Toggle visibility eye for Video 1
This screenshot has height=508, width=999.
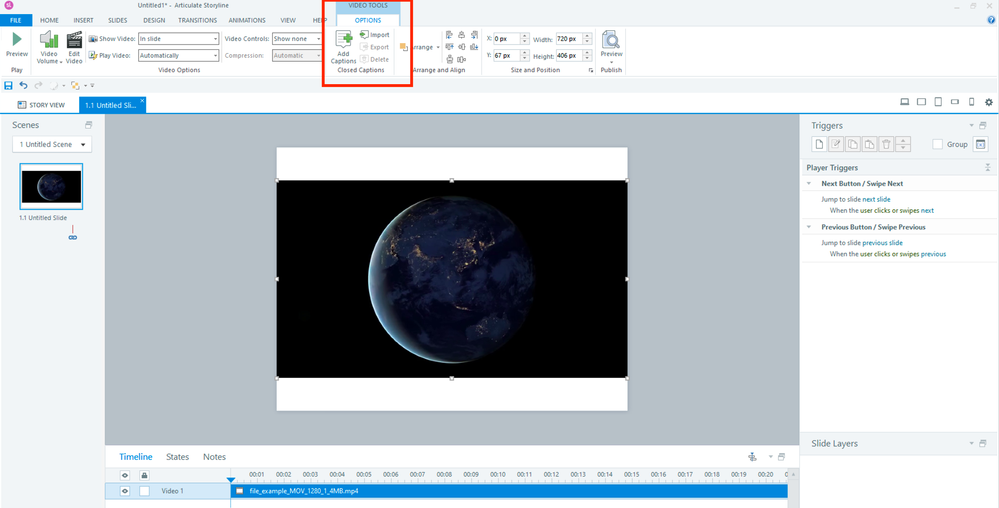(125, 491)
